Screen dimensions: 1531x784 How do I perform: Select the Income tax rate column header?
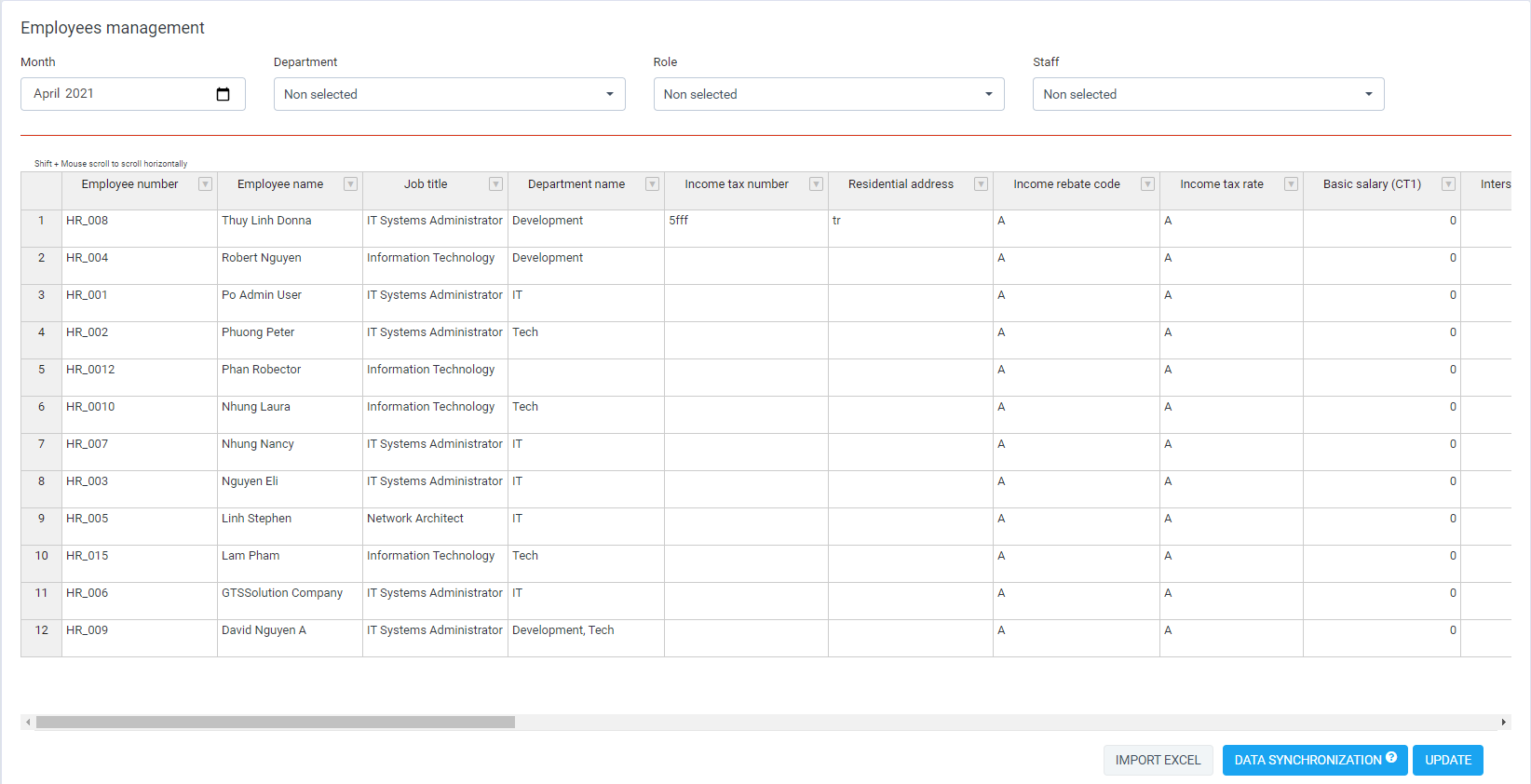tap(1232, 191)
